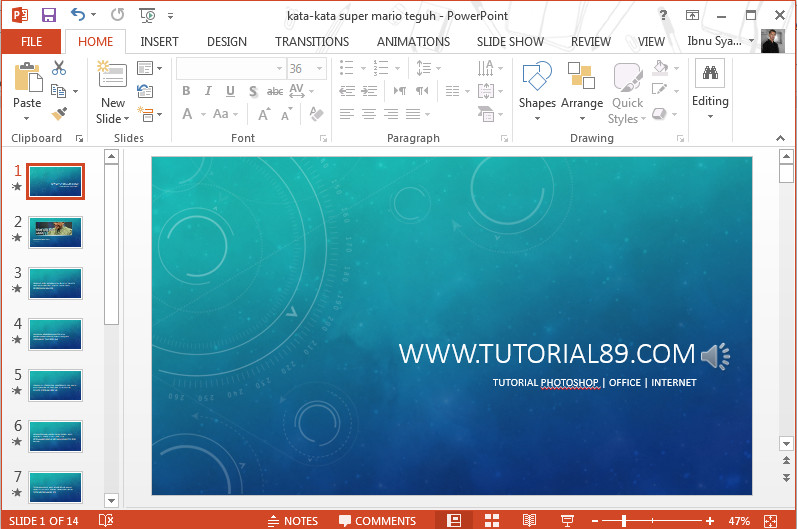Switch to the INSERT tab
The image size is (797, 529).
tap(159, 42)
